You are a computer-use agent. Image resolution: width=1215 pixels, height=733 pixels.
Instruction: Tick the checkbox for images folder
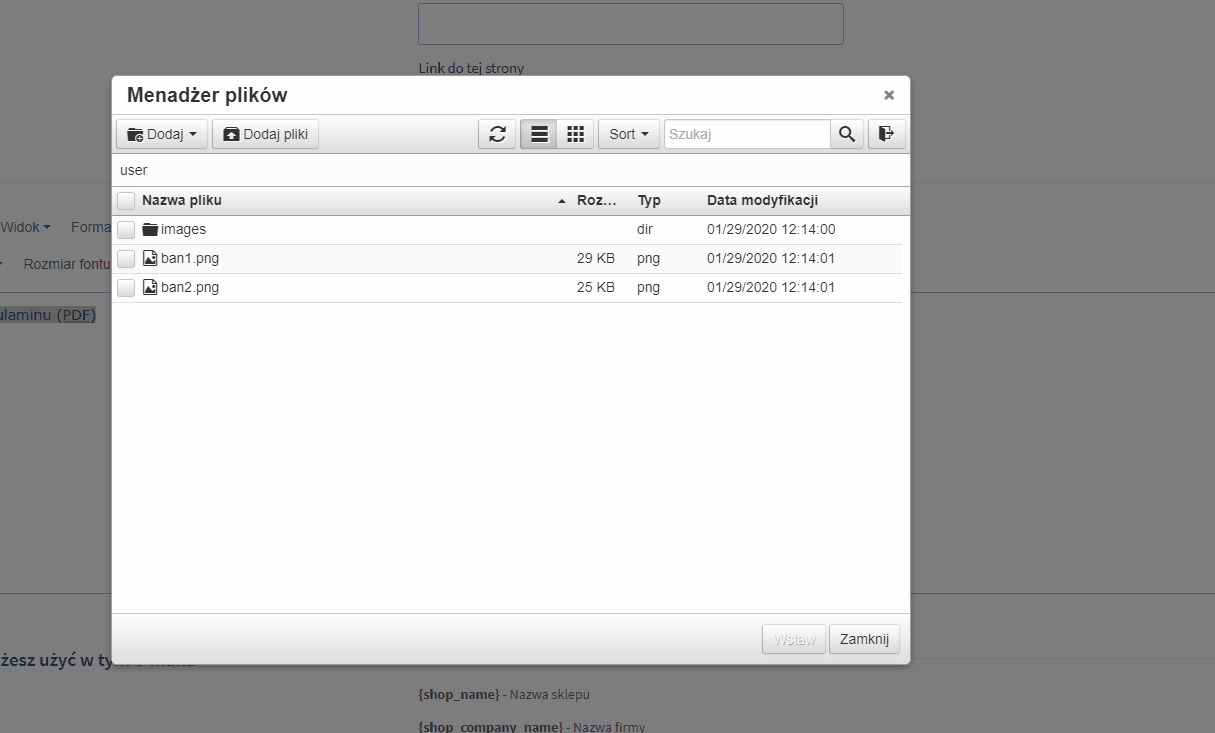pyautogui.click(x=126, y=230)
